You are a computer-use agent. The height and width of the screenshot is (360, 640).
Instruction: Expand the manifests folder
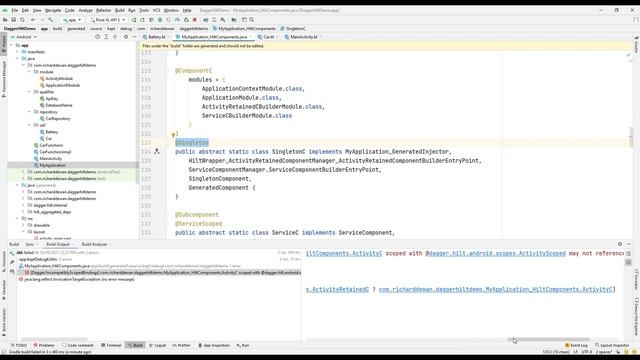(18, 52)
